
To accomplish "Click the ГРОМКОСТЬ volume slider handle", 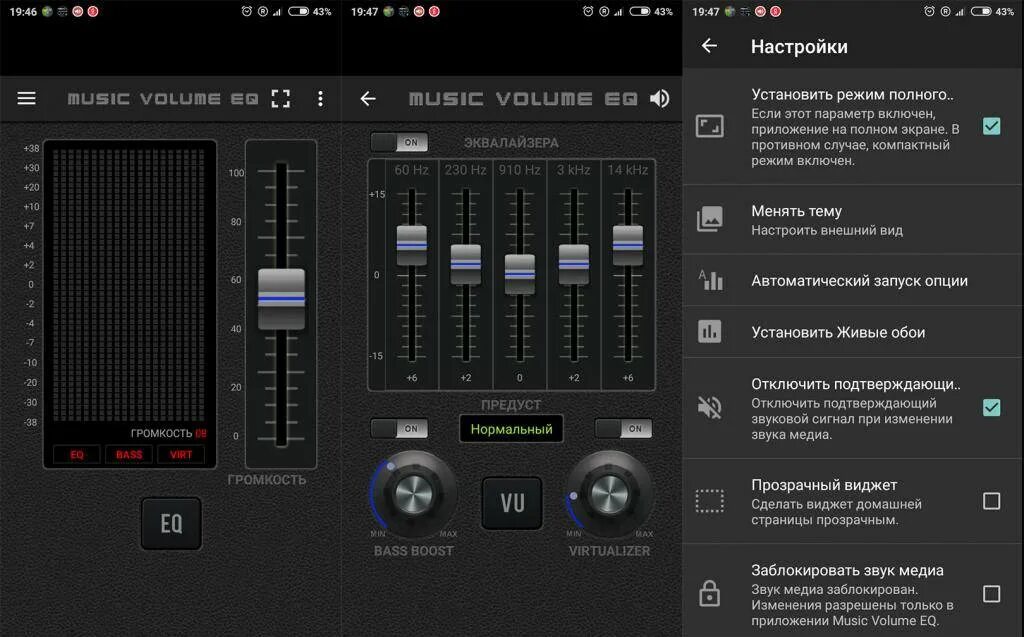I will (x=281, y=299).
